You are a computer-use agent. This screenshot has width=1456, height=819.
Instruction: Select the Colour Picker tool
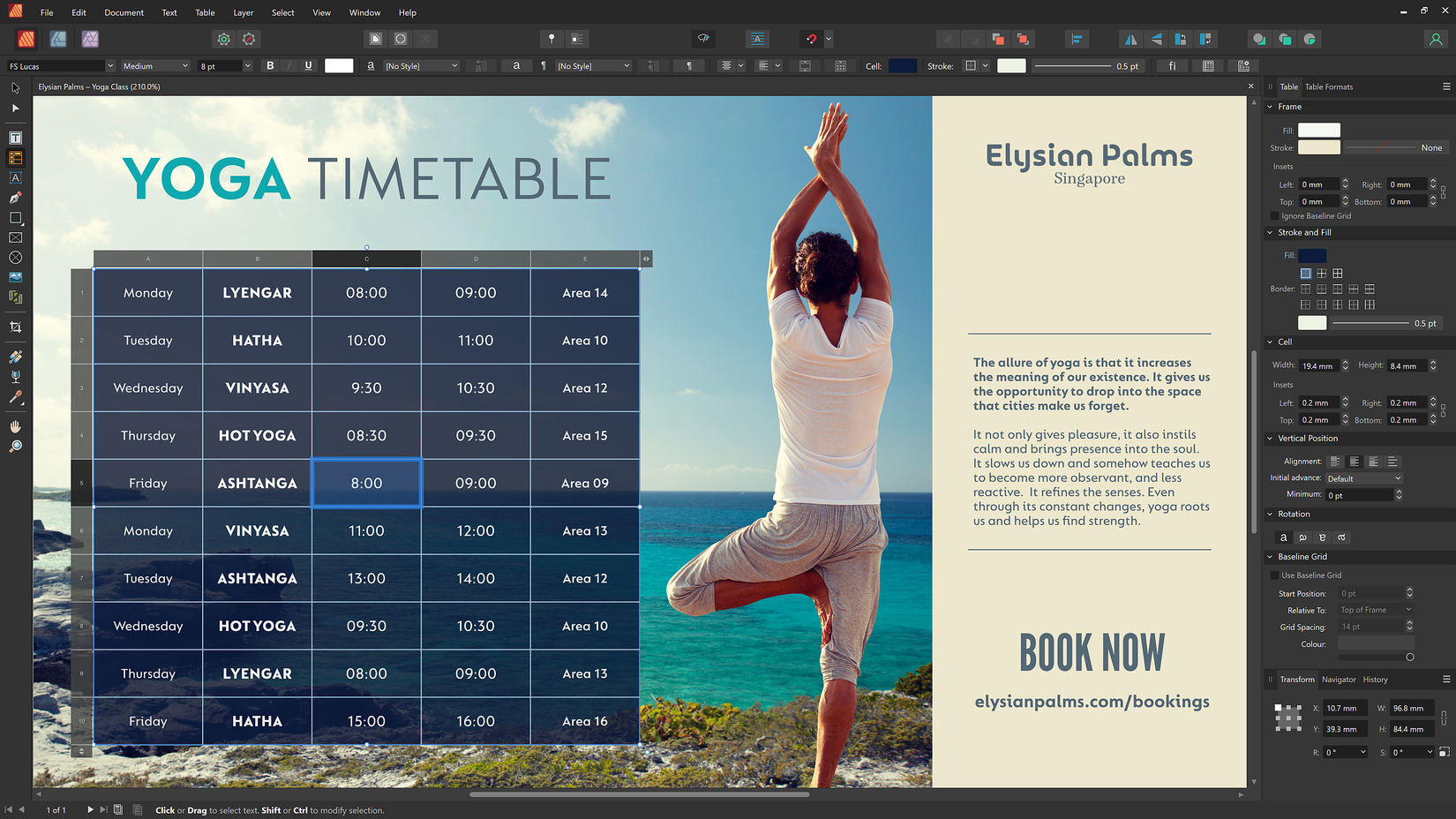15,397
